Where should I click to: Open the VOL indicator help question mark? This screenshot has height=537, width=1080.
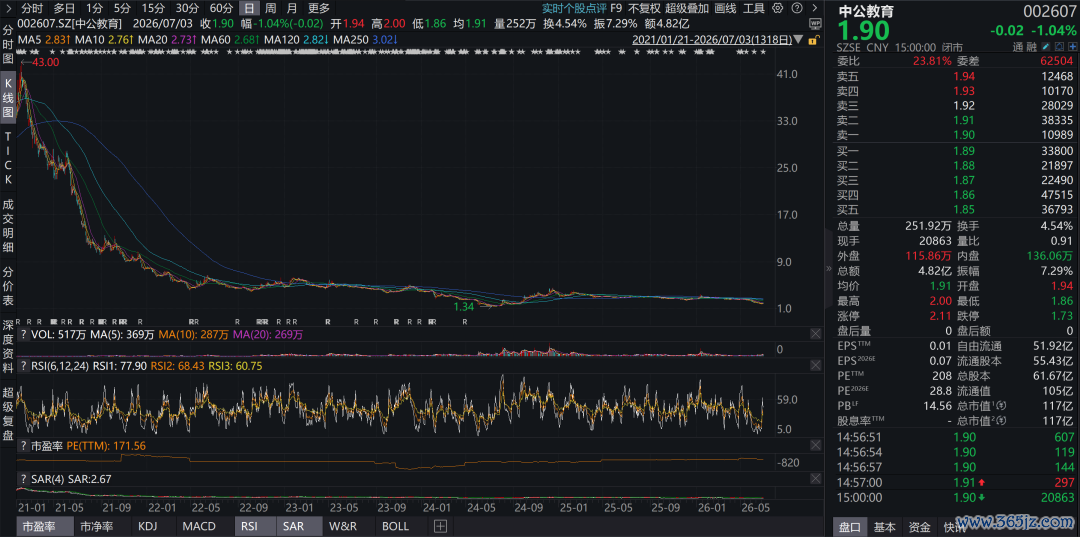23,335
